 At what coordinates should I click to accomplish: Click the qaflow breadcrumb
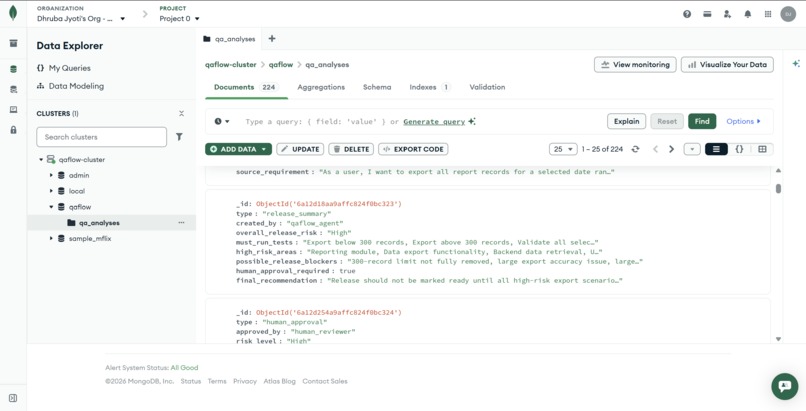(x=281, y=65)
